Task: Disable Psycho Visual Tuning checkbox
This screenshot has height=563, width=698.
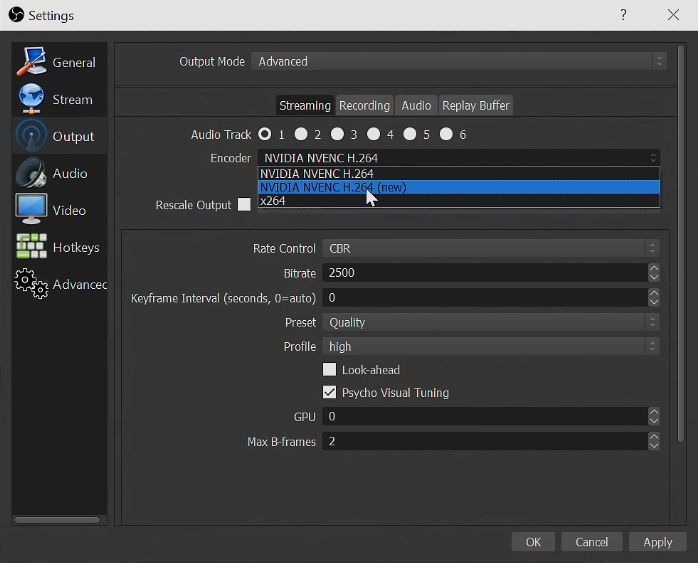Action: (x=329, y=392)
